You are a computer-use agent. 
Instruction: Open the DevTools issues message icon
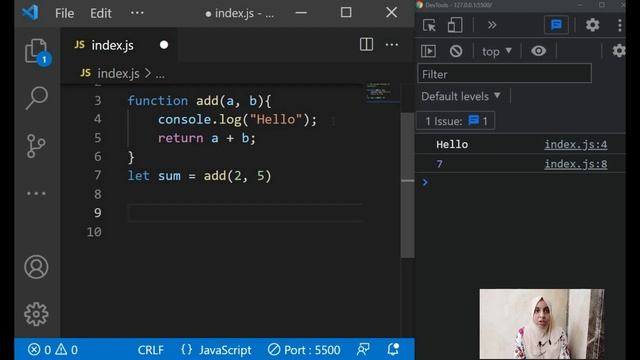pos(556,25)
